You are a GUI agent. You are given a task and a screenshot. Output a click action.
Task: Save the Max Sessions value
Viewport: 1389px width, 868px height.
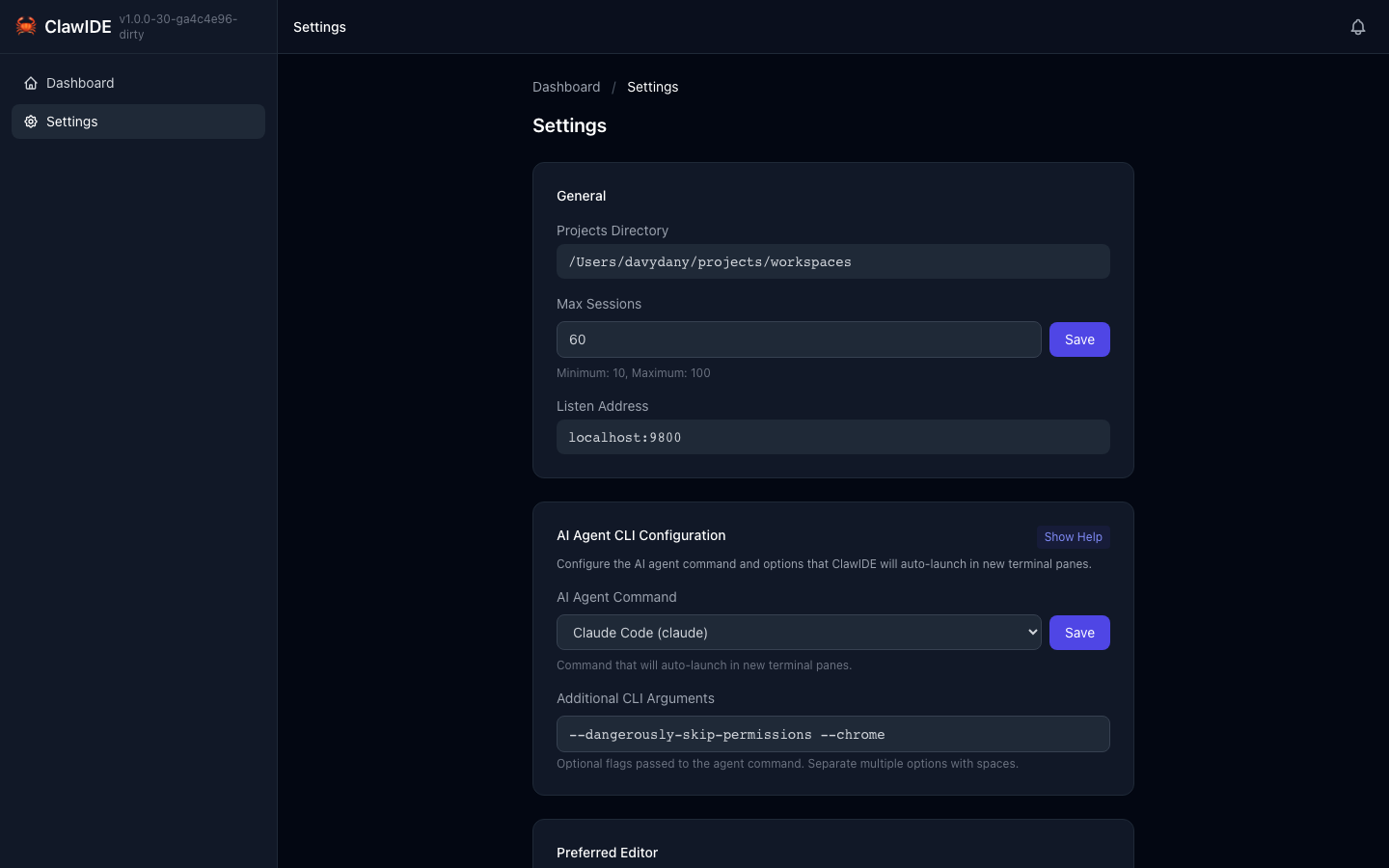1079,339
